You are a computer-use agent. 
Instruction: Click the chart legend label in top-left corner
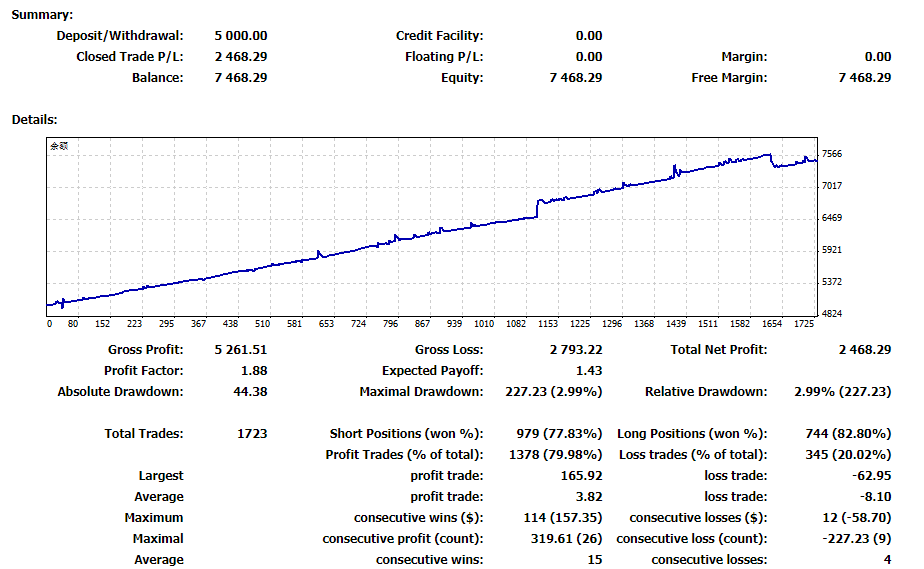[59, 146]
